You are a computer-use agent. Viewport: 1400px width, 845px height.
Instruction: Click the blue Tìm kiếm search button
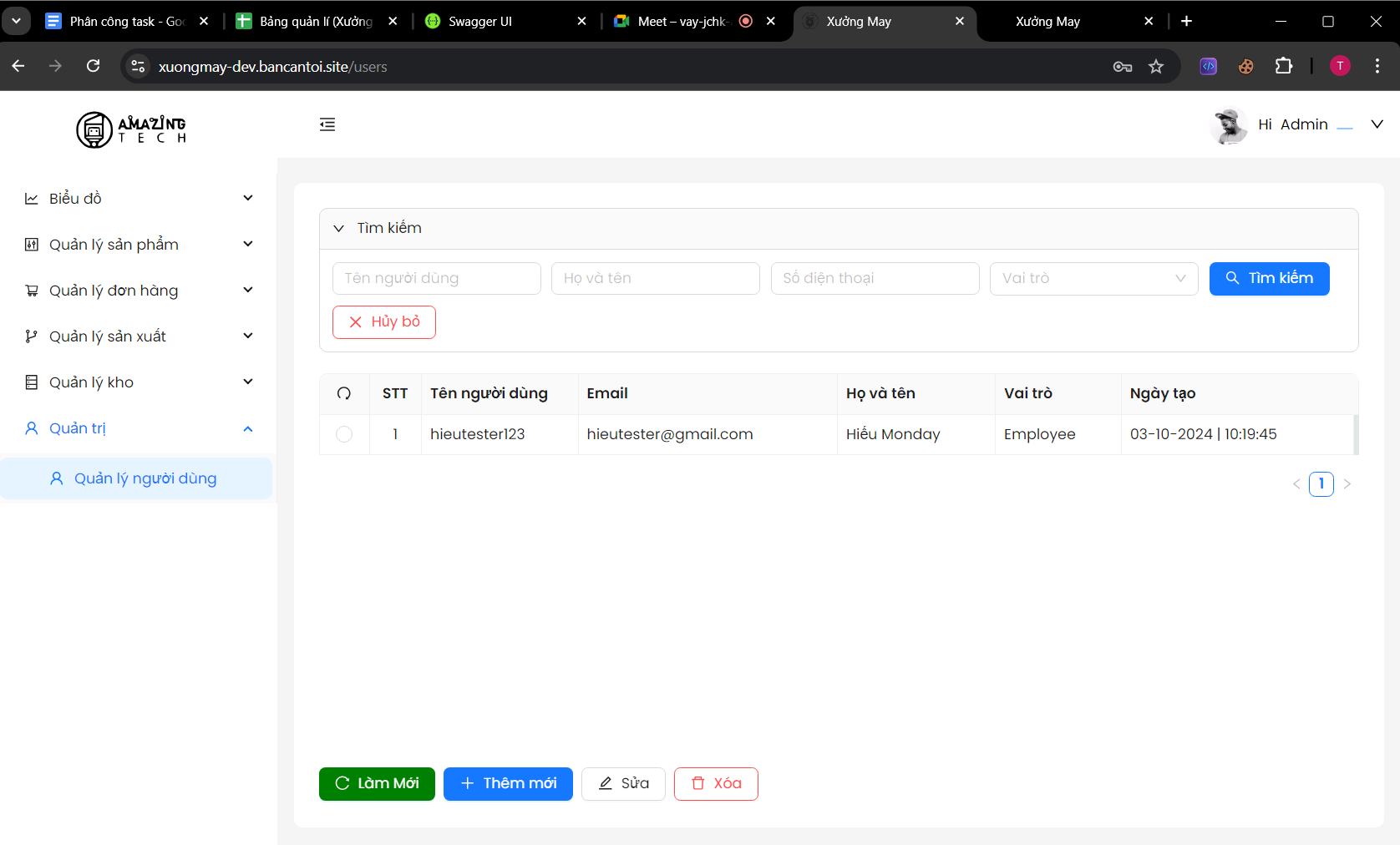tap(1269, 278)
